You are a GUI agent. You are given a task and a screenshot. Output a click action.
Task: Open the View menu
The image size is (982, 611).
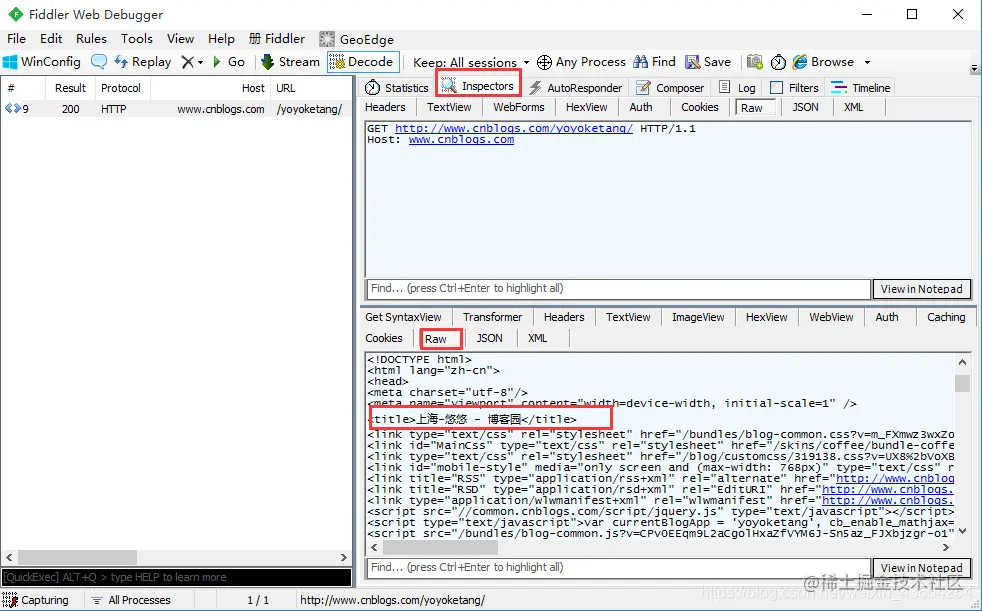pos(180,39)
